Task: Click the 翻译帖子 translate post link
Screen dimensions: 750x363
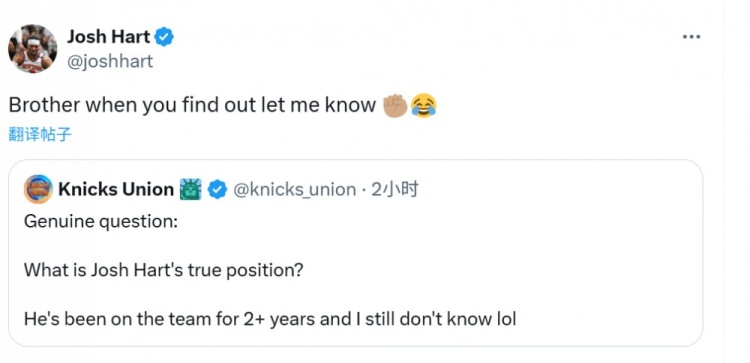Action: point(40,134)
